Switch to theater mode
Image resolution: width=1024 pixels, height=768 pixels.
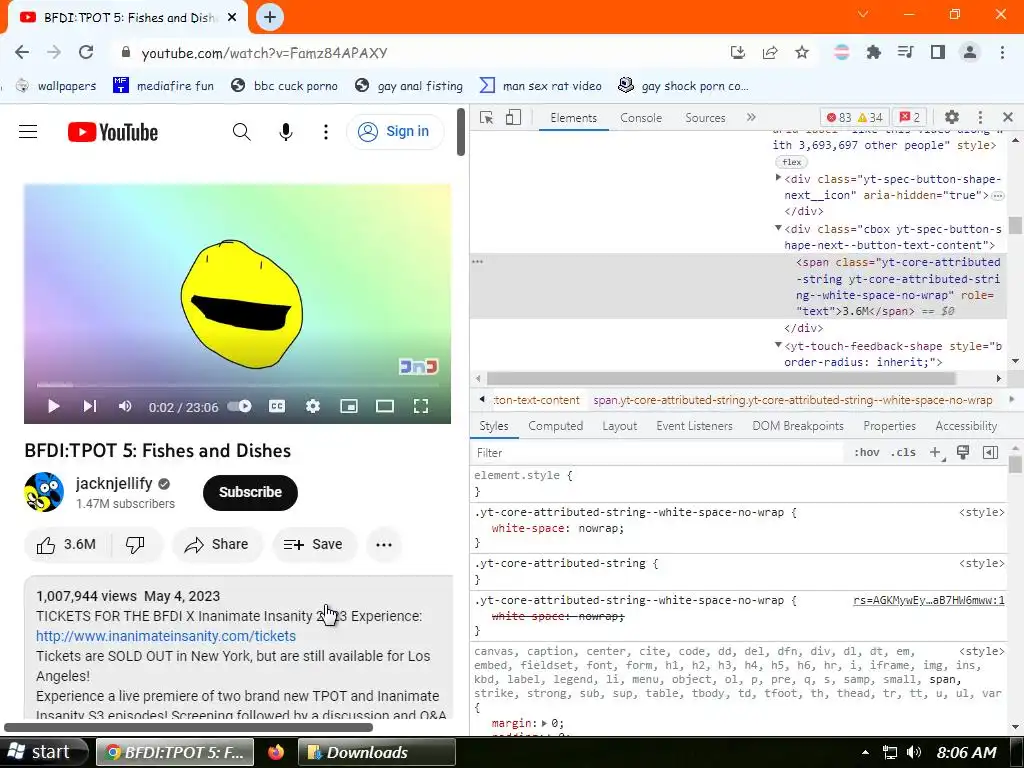pyautogui.click(x=385, y=406)
